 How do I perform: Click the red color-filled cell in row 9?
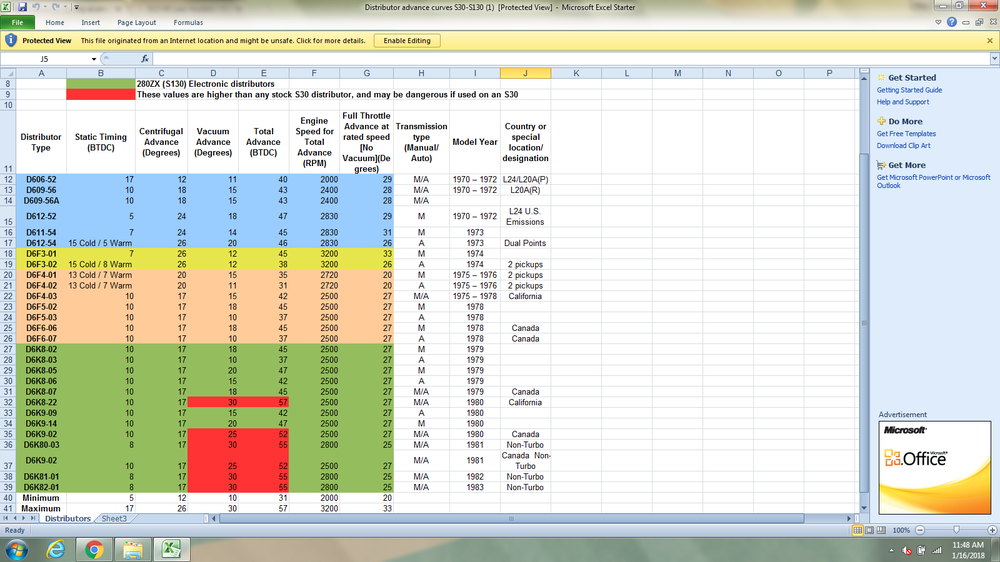pyautogui.click(x=101, y=94)
